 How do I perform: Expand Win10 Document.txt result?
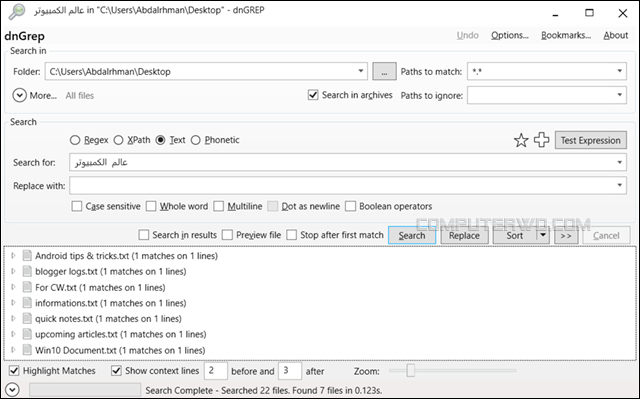coord(13,350)
